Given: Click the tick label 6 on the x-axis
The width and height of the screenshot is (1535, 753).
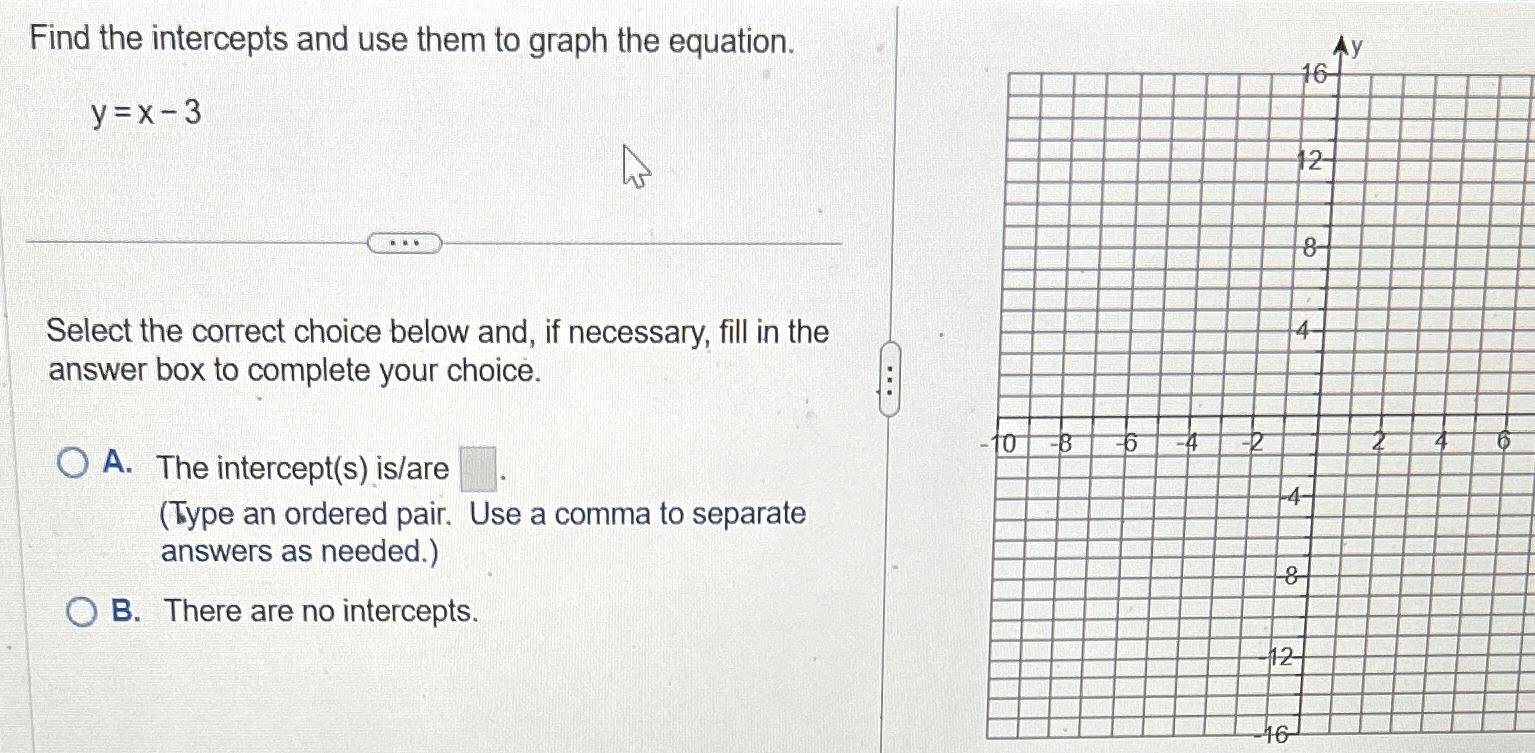Looking at the screenshot, I should point(1504,441).
